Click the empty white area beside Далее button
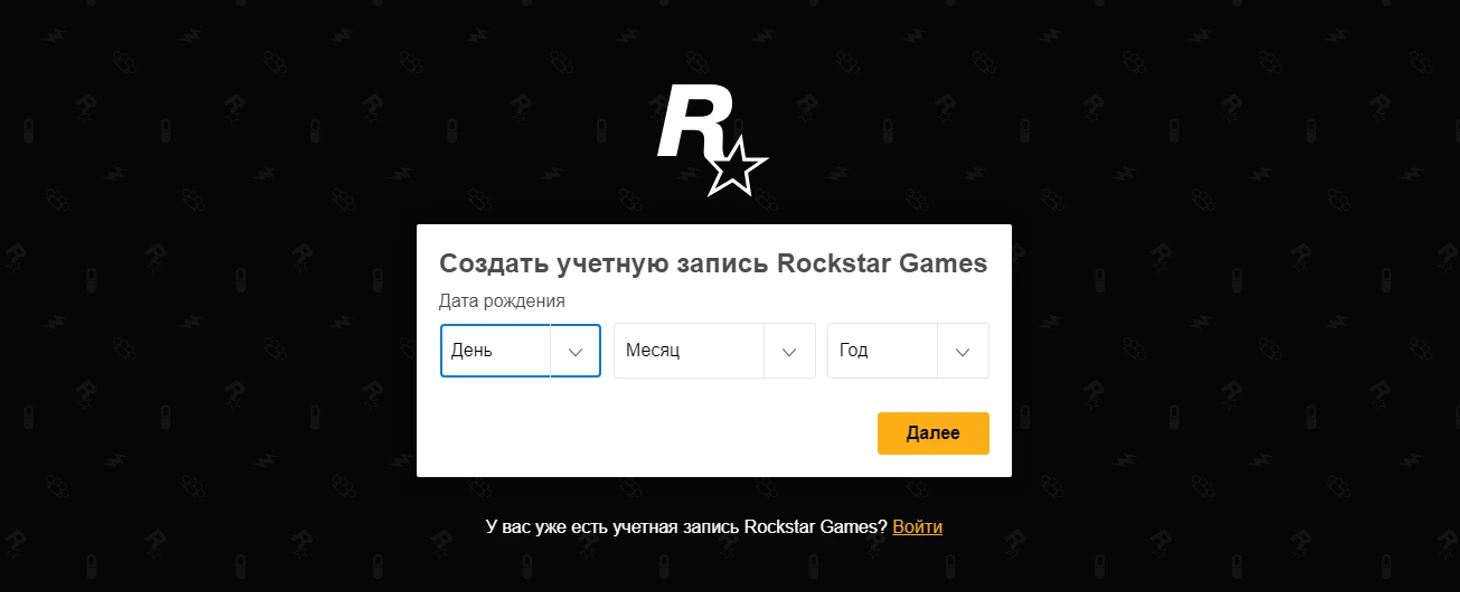 pyautogui.click(x=650, y=433)
